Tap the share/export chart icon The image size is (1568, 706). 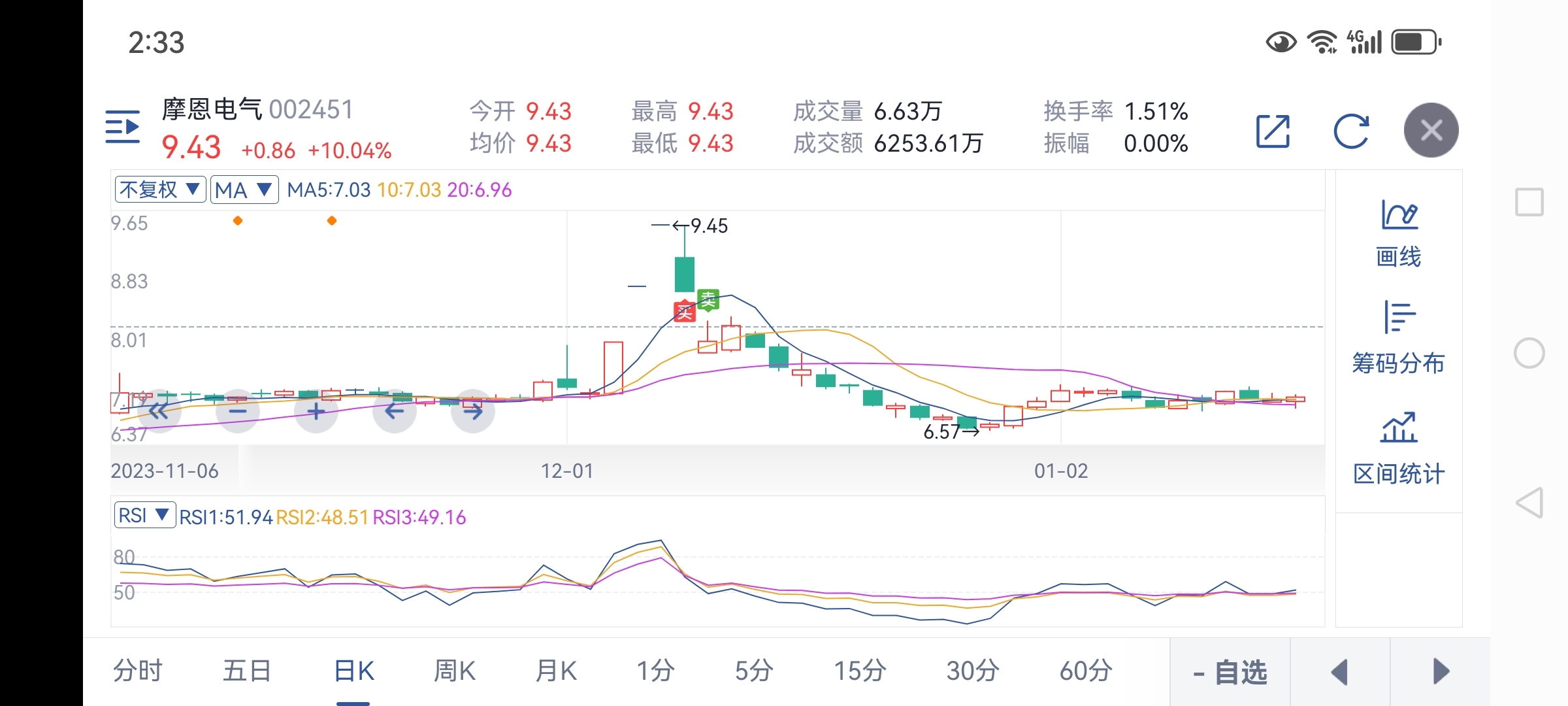tap(1273, 131)
